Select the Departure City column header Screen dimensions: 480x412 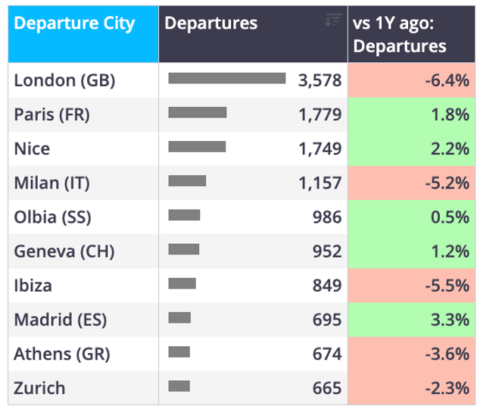point(83,34)
